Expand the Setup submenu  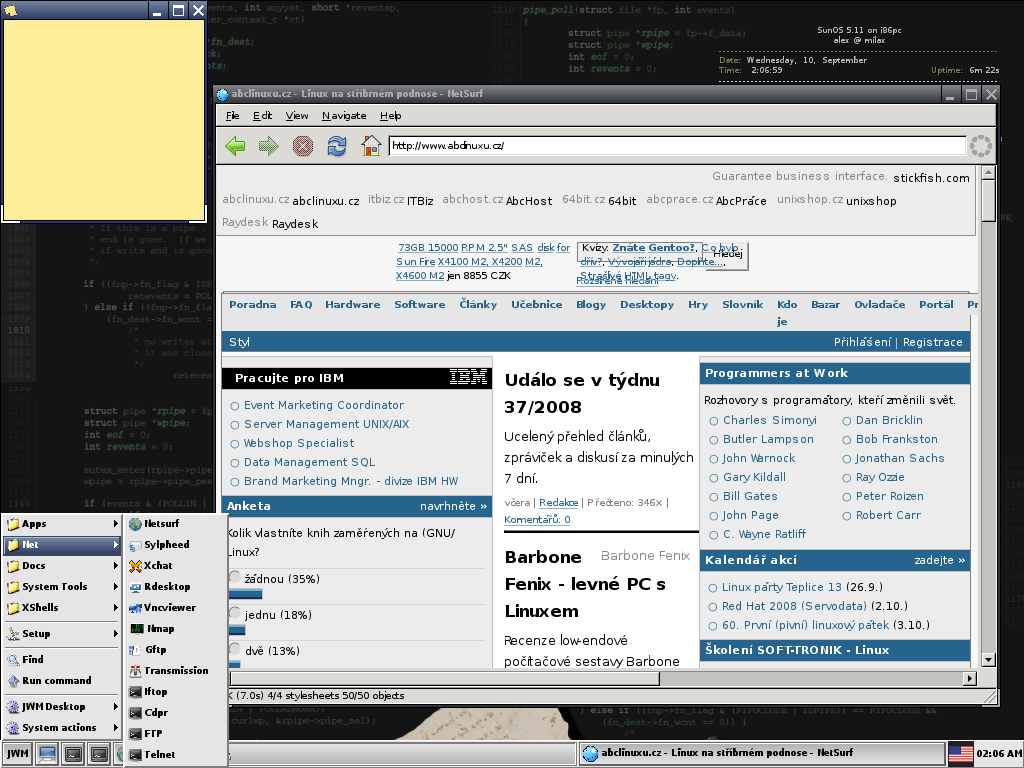(62, 633)
